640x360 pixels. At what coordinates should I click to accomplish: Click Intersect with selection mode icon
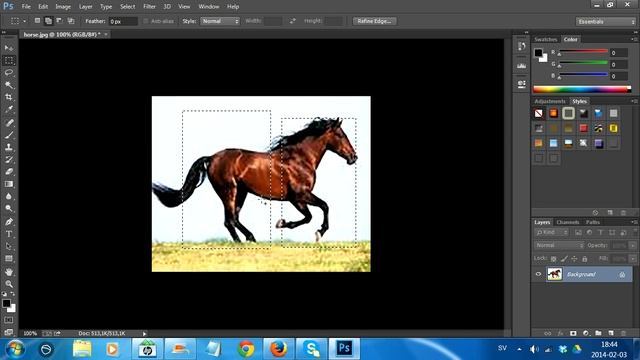(x=71, y=21)
